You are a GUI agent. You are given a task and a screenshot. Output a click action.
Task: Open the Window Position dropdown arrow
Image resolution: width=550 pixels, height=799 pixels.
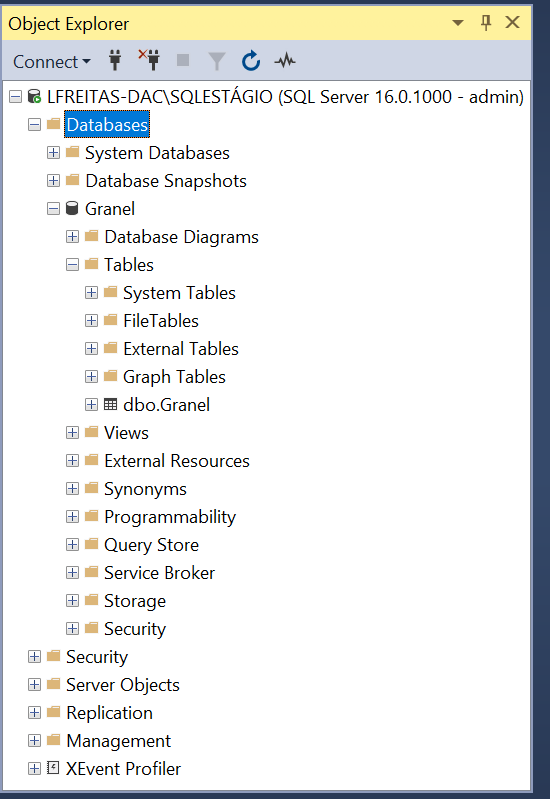458,22
